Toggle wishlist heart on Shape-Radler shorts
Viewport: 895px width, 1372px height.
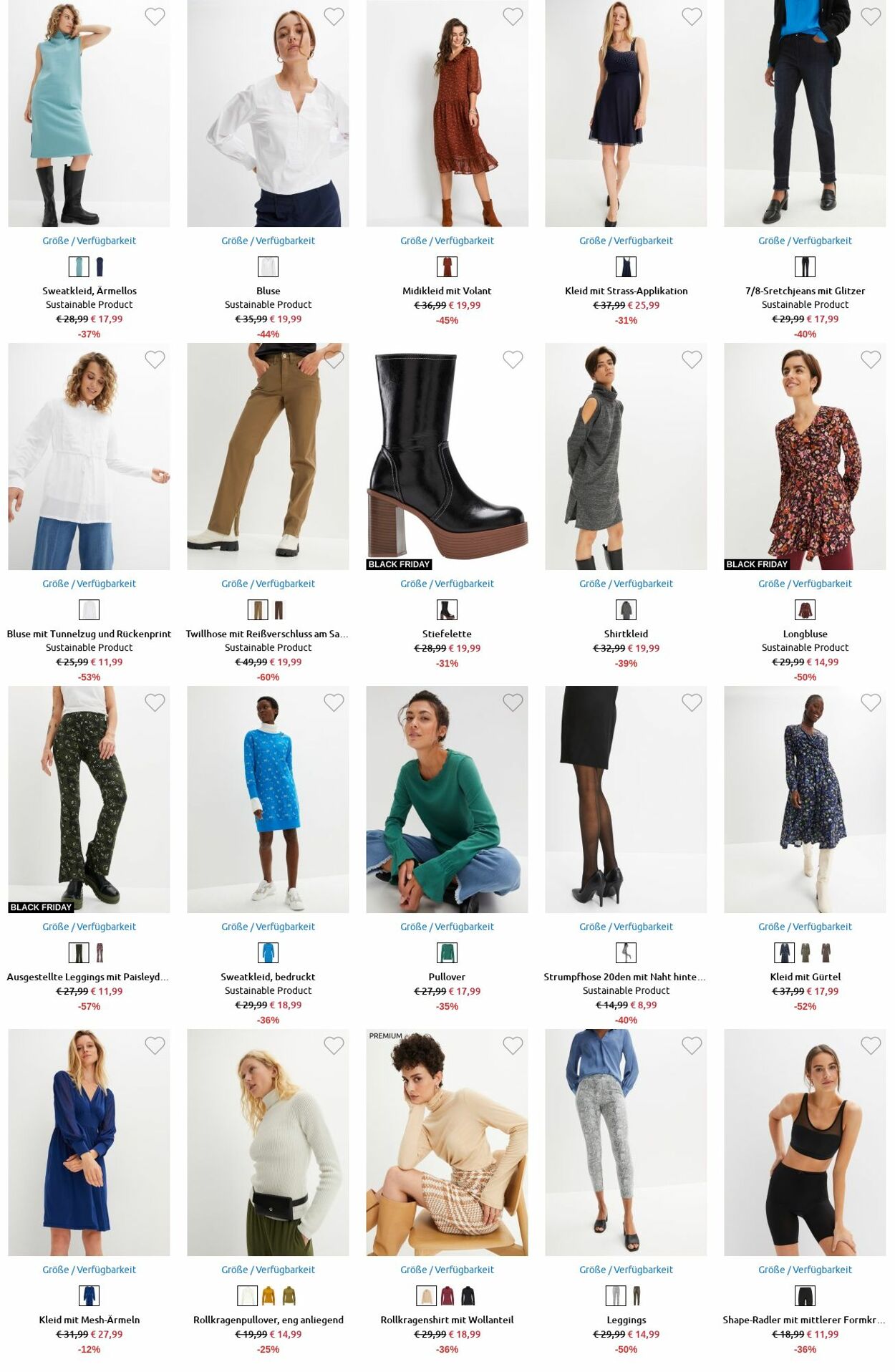click(871, 1045)
